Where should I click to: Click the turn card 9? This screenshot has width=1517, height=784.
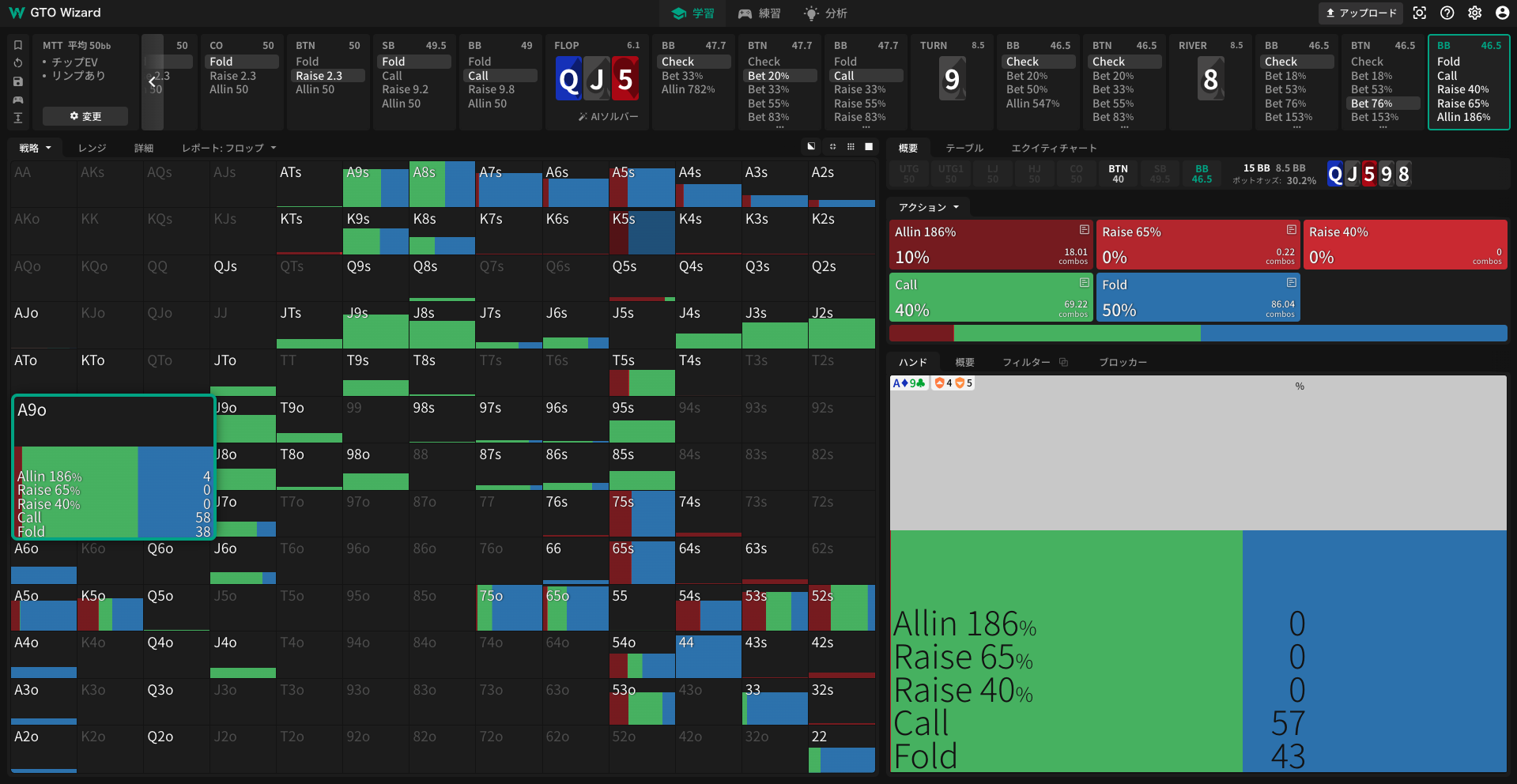953,80
